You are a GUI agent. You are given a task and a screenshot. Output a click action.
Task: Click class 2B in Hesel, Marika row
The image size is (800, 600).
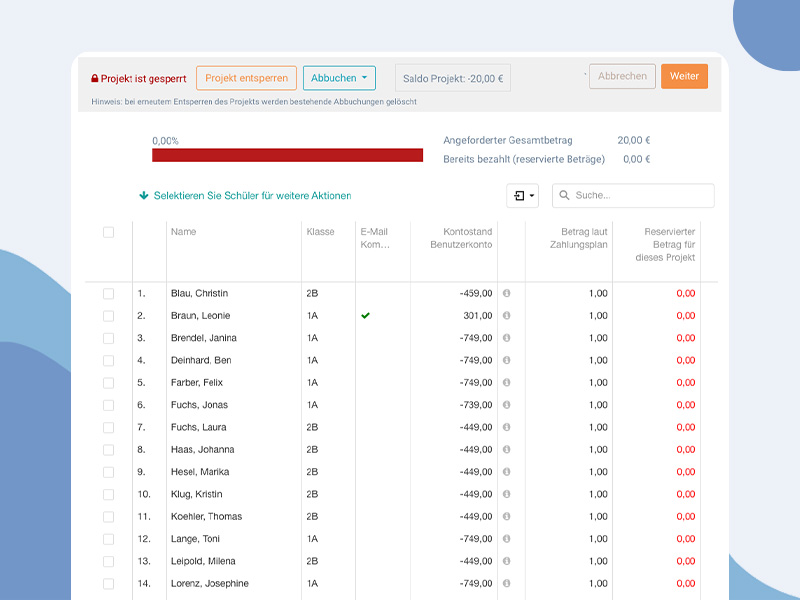coord(312,472)
